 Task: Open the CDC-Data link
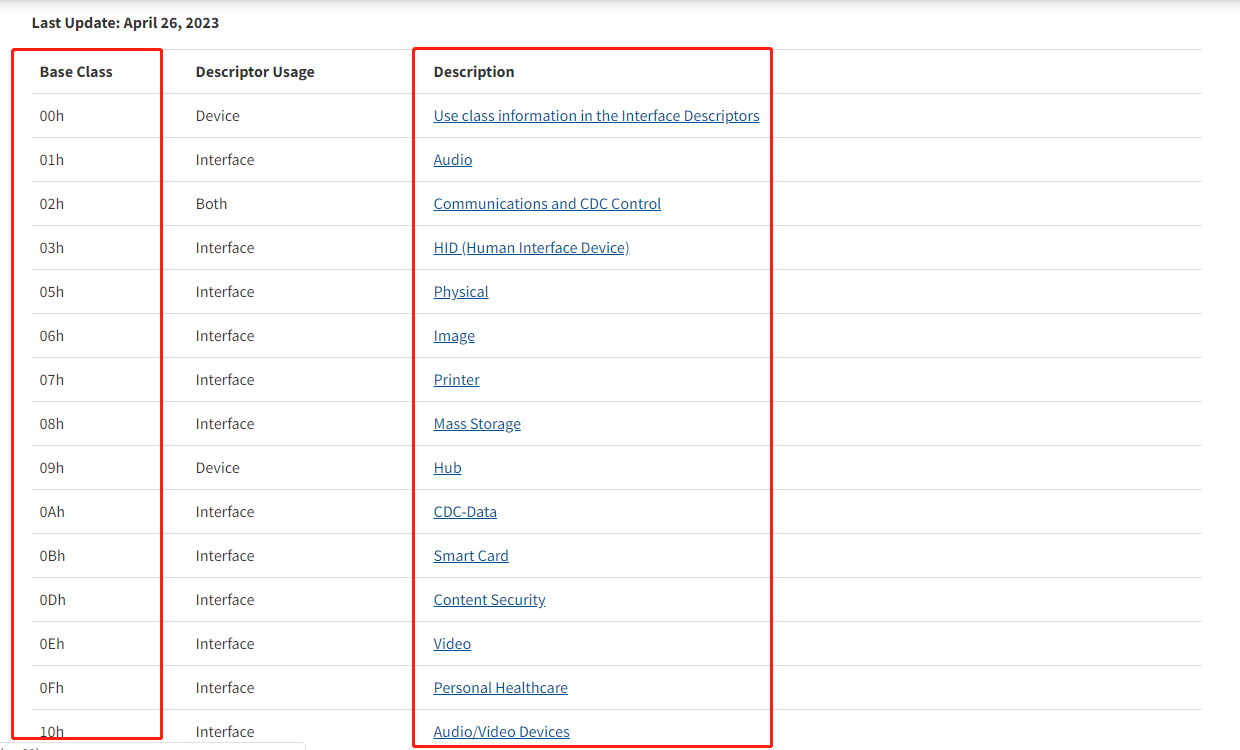pos(465,512)
